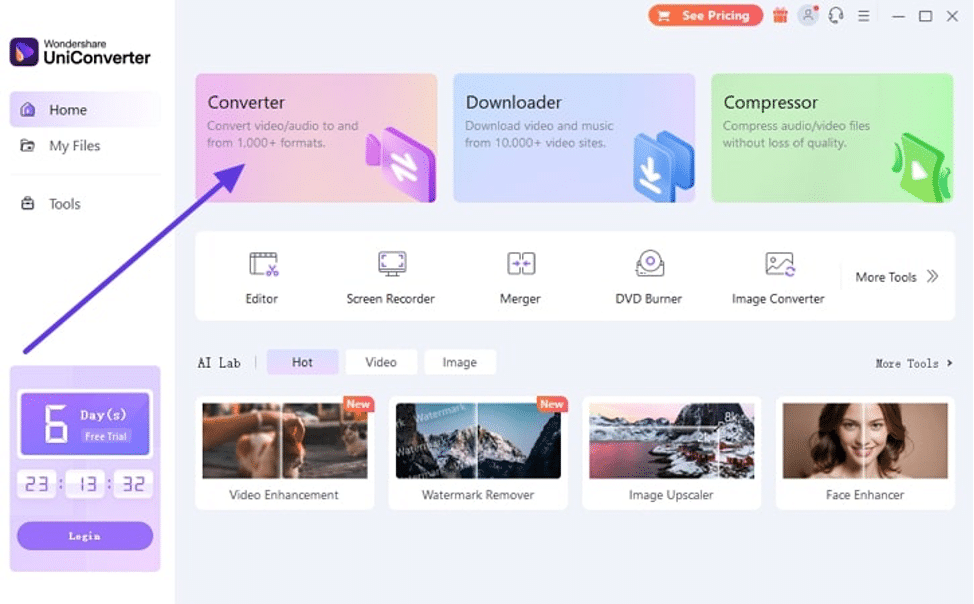Select the Video tab in AI Lab

[381, 362]
